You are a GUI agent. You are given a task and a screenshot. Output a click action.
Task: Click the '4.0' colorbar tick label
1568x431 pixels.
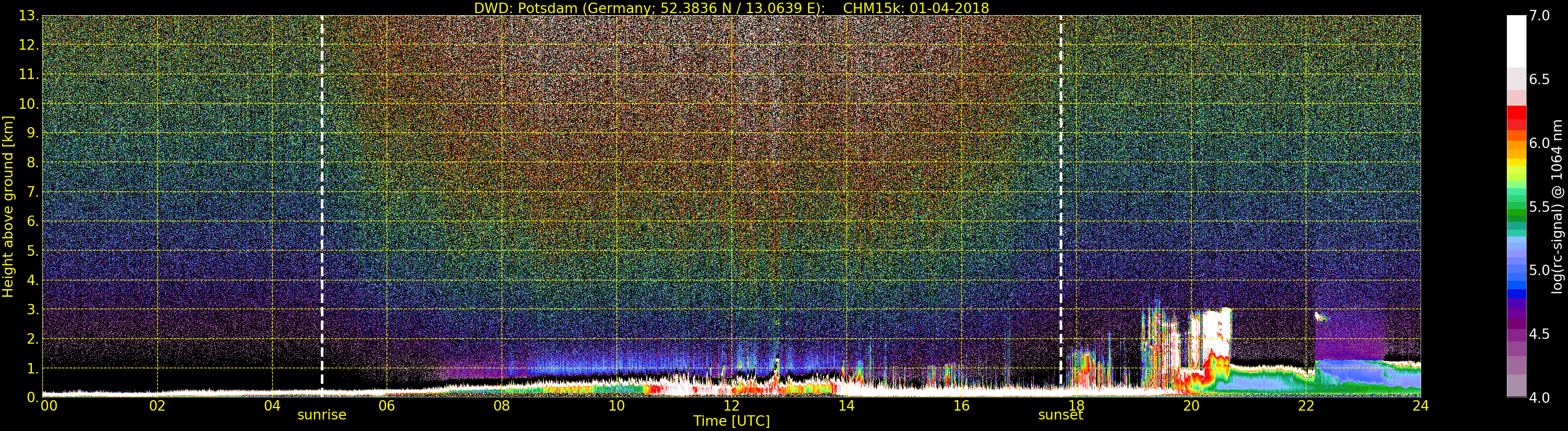(x=1540, y=398)
